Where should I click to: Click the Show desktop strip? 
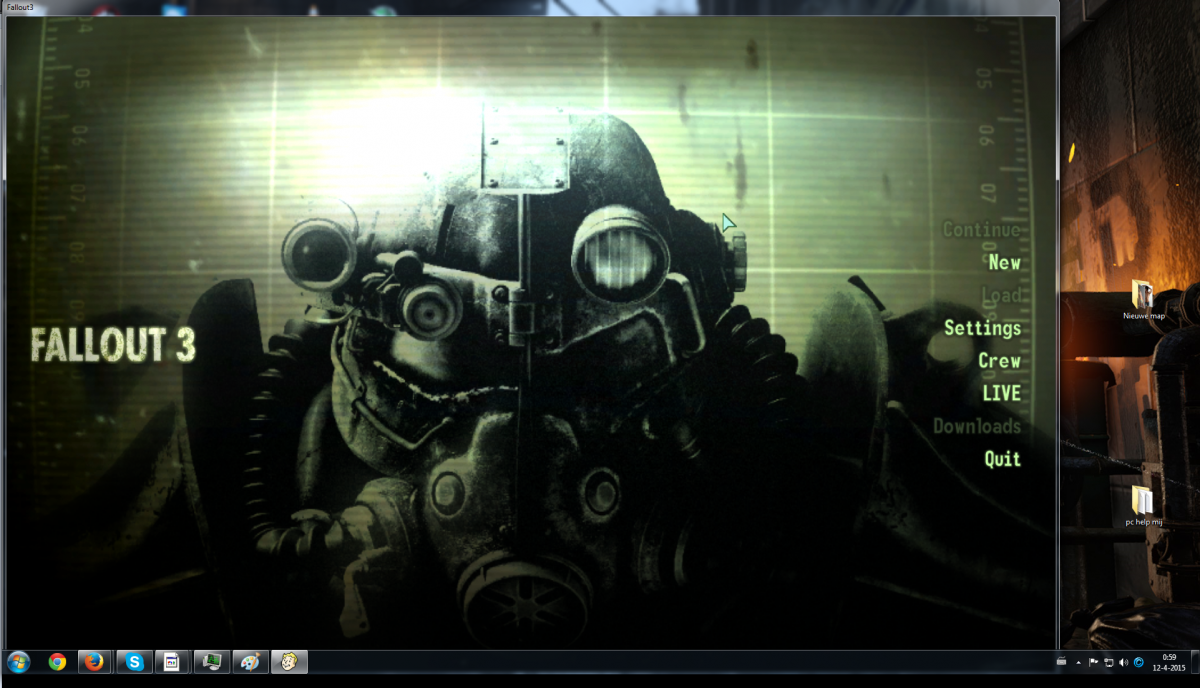pos(1195,662)
